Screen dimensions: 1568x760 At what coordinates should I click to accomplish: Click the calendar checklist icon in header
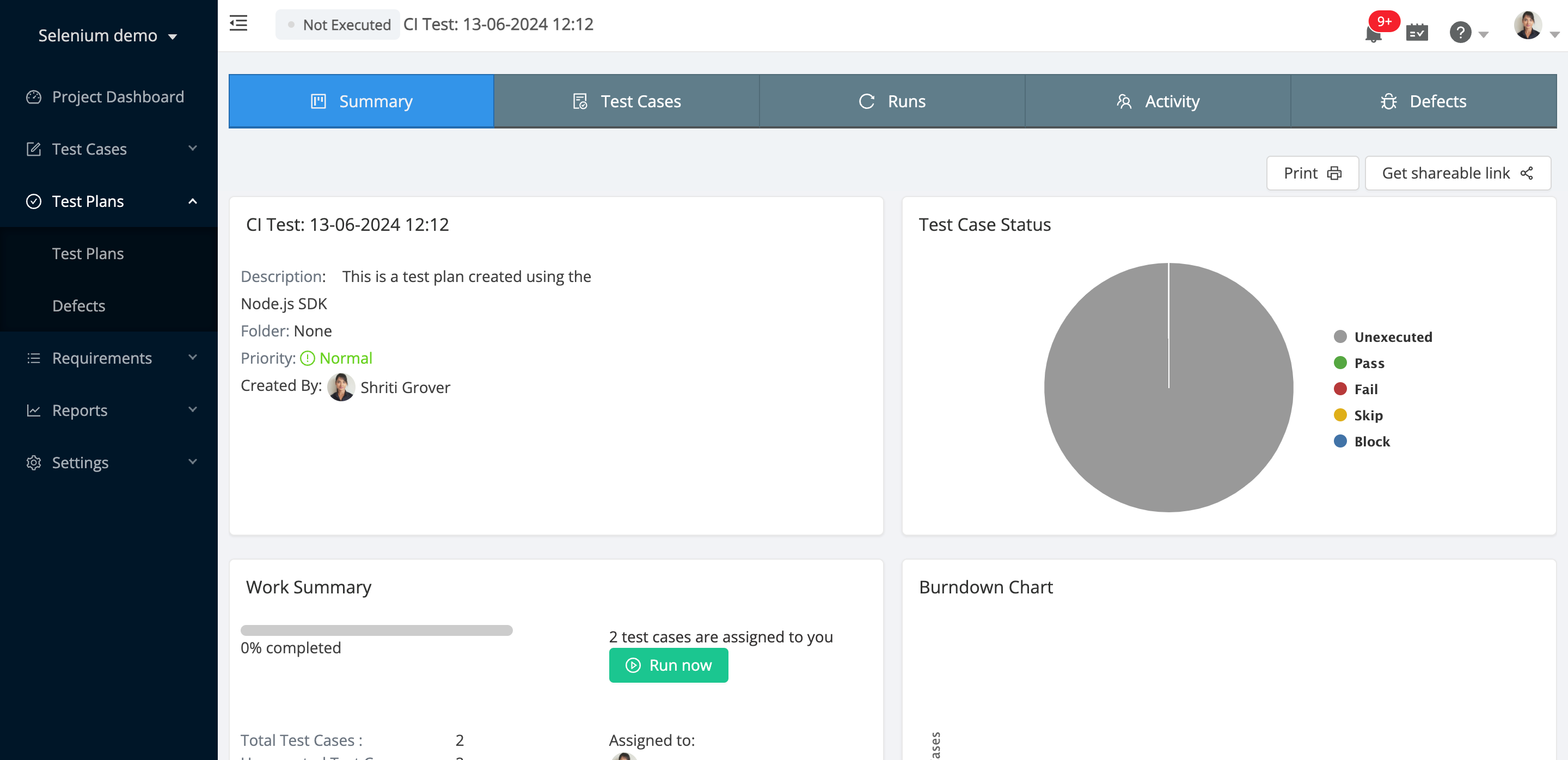click(1417, 32)
